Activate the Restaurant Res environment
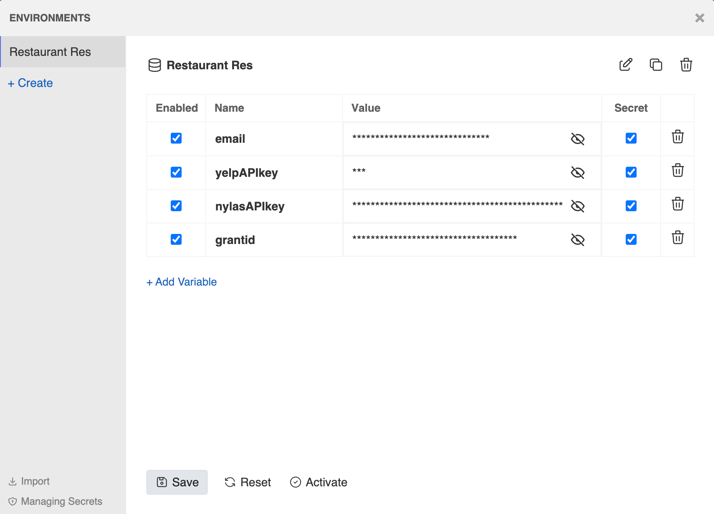Screen dimensions: 714x514 pyautogui.click(x=318, y=482)
